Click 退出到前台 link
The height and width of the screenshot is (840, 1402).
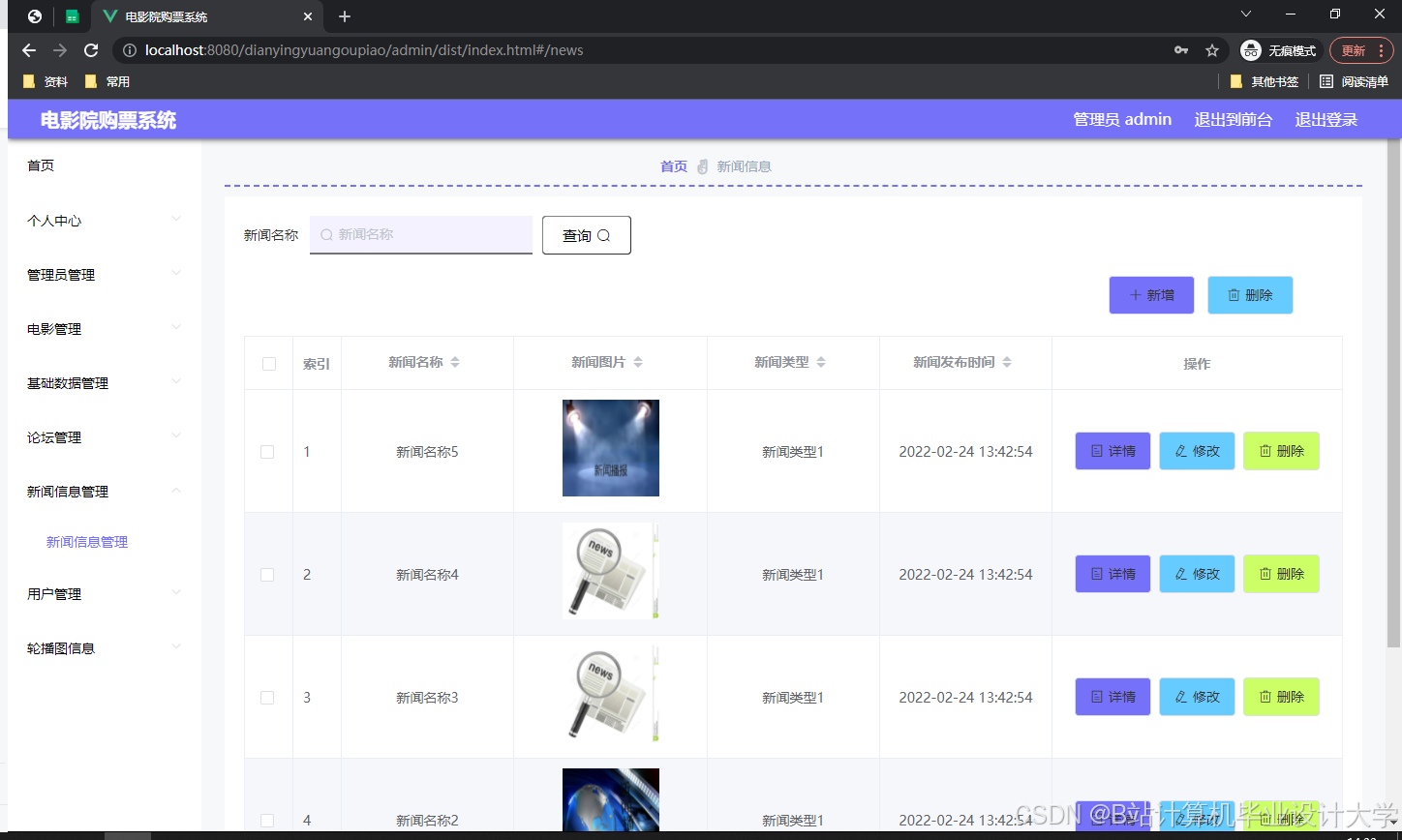[x=1233, y=119]
